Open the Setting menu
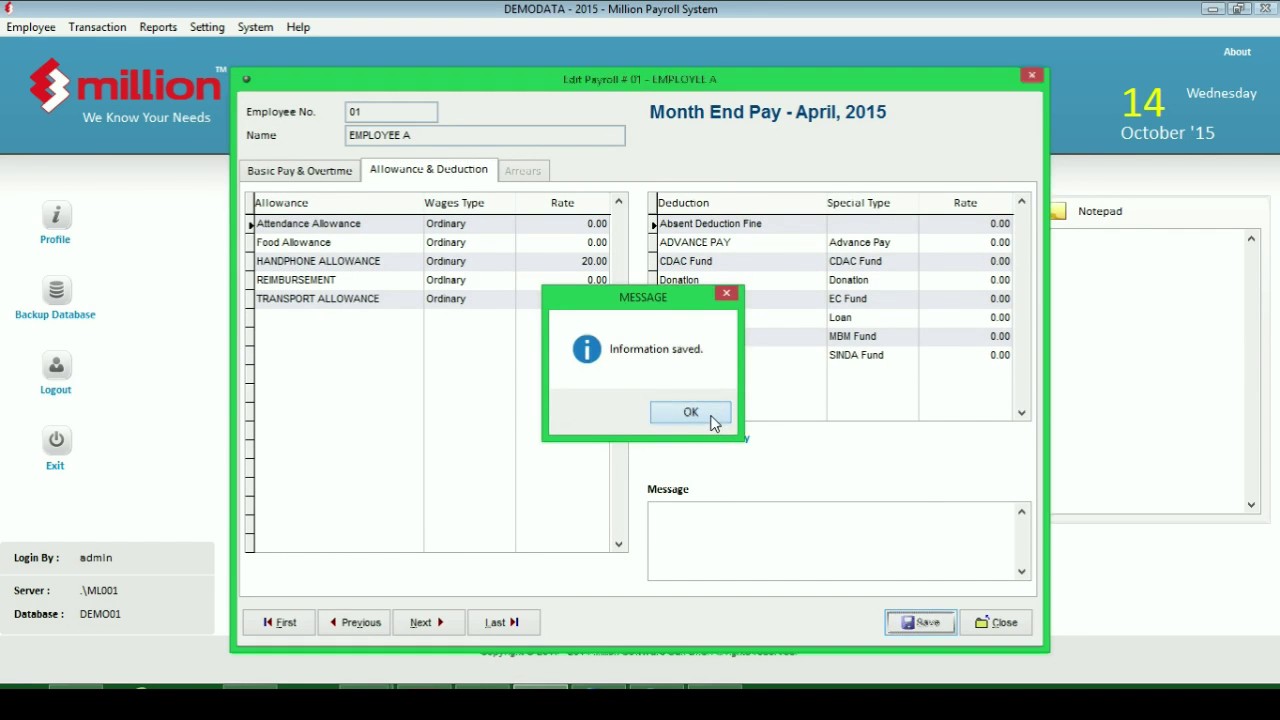This screenshot has width=1280, height=720. [207, 27]
